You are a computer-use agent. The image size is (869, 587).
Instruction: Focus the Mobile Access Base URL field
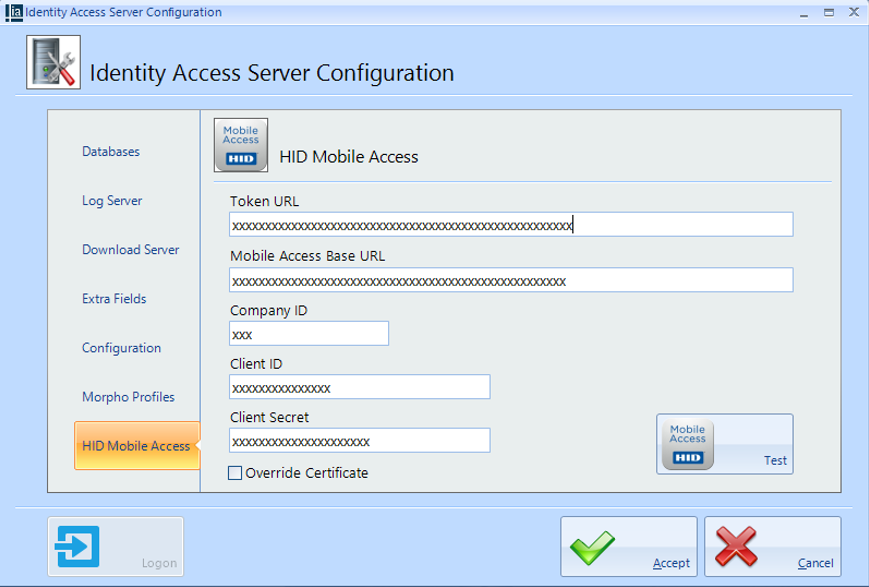(x=511, y=280)
